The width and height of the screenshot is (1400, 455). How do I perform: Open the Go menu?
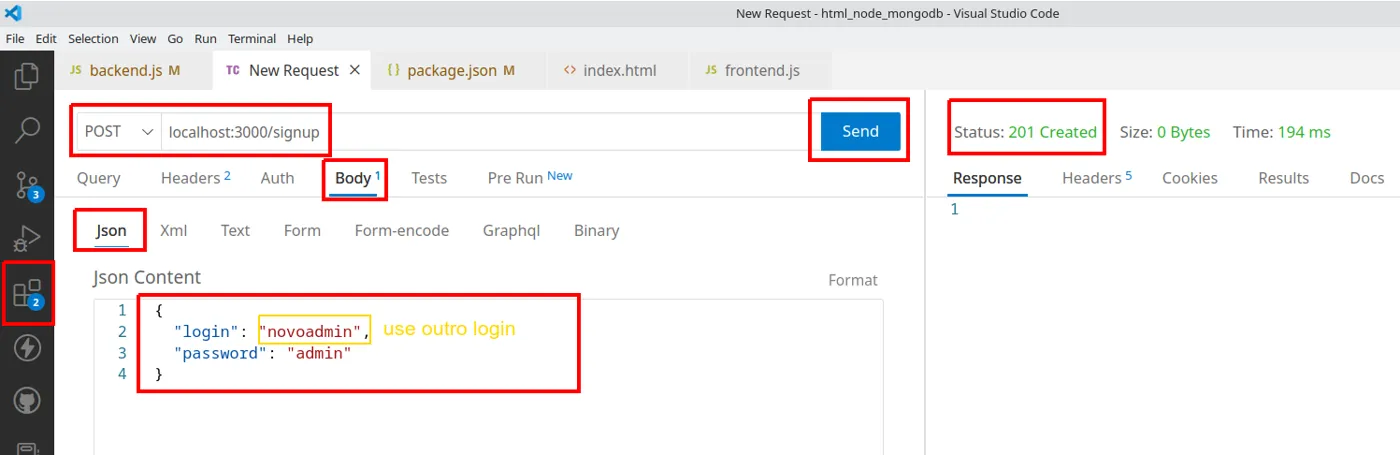pyautogui.click(x=175, y=39)
